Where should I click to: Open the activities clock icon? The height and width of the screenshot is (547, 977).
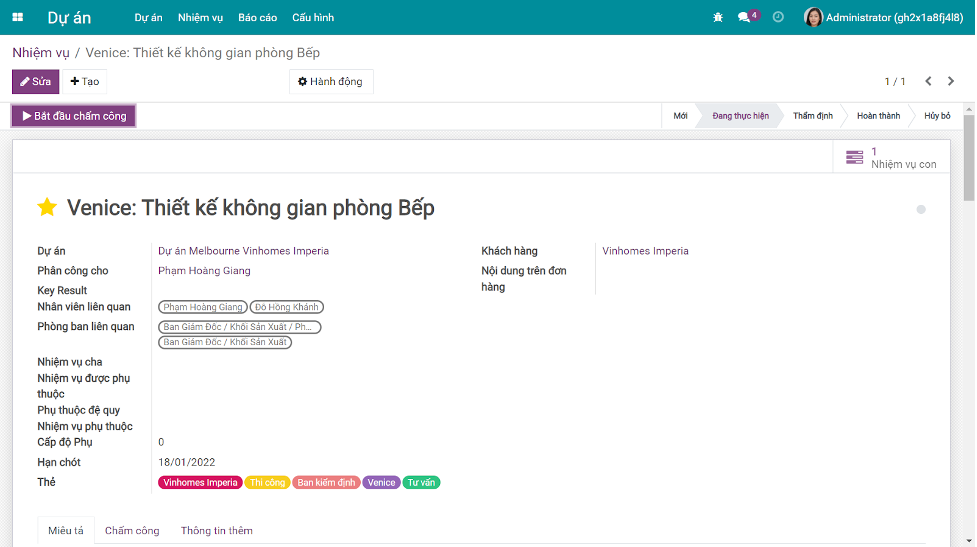(x=778, y=17)
